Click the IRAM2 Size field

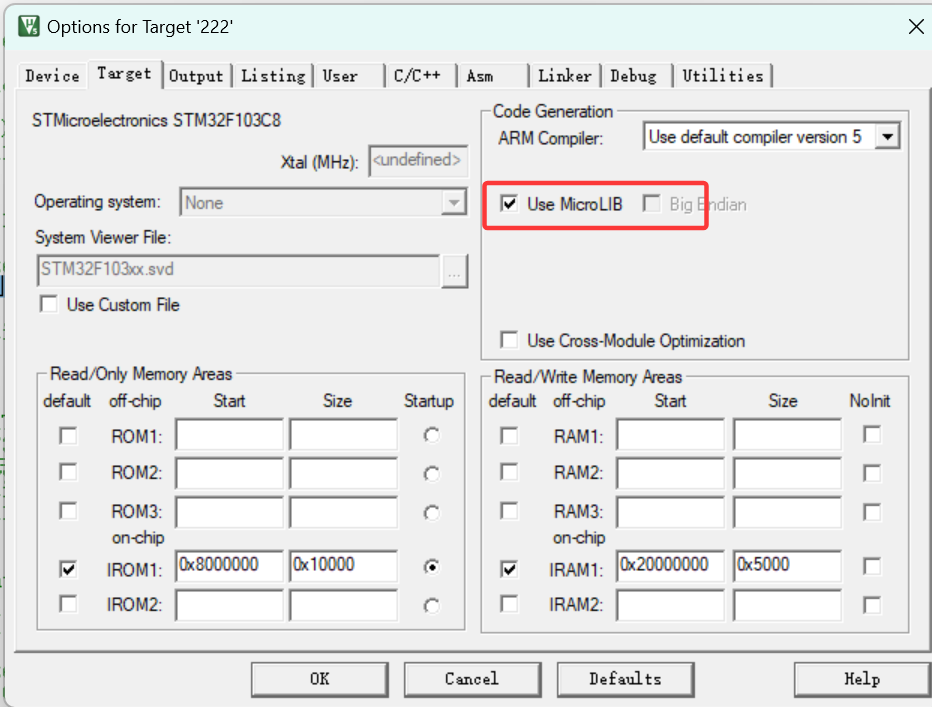coord(787,605)
